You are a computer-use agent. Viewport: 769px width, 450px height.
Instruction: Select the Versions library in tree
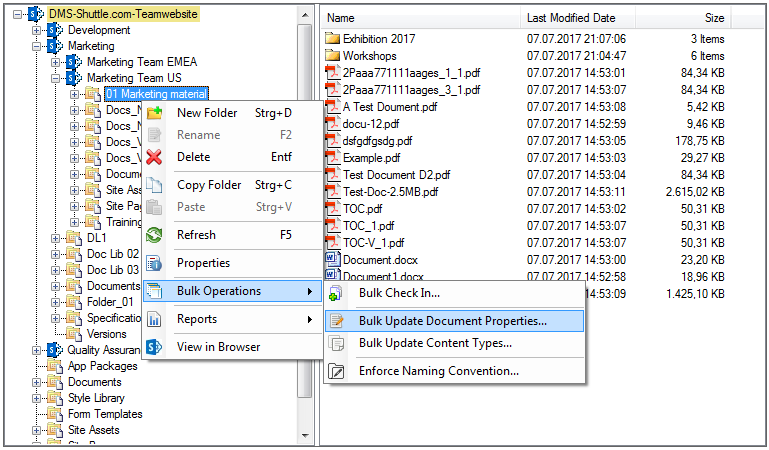106,334
